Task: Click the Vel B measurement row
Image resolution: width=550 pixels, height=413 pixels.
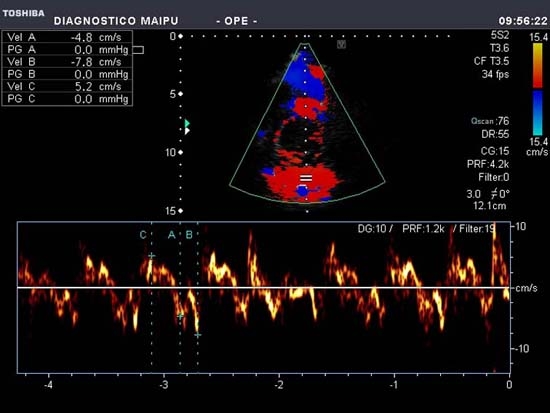Action: point(67,62)
